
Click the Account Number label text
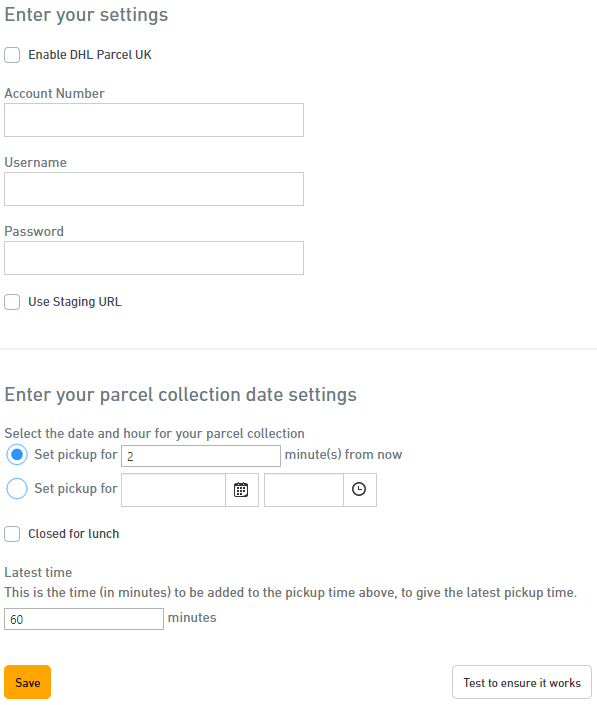tap(54, 93)
